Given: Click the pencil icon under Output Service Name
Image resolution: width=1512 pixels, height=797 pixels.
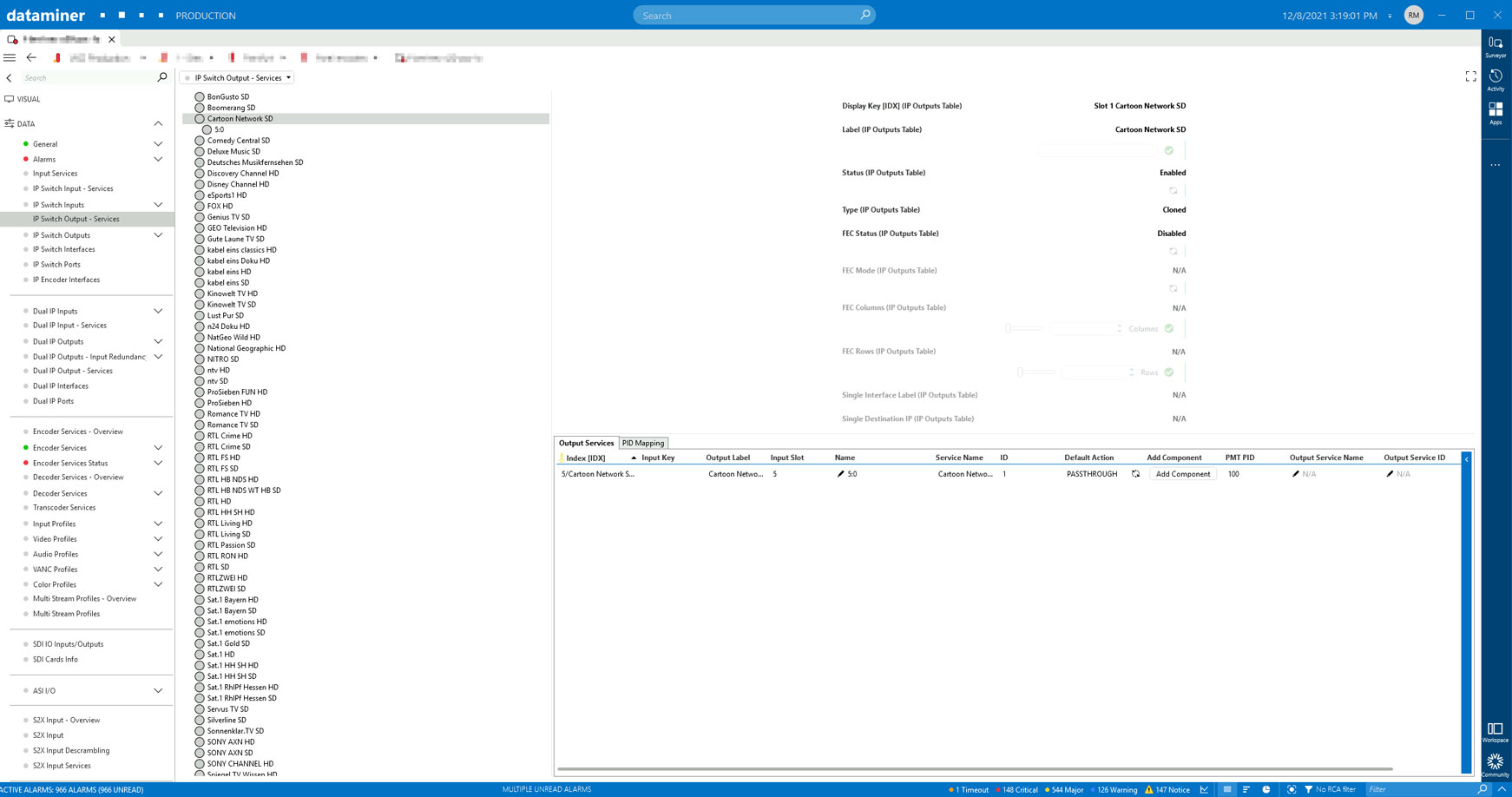Looking at the screenshot, I should click(1296, 474).
